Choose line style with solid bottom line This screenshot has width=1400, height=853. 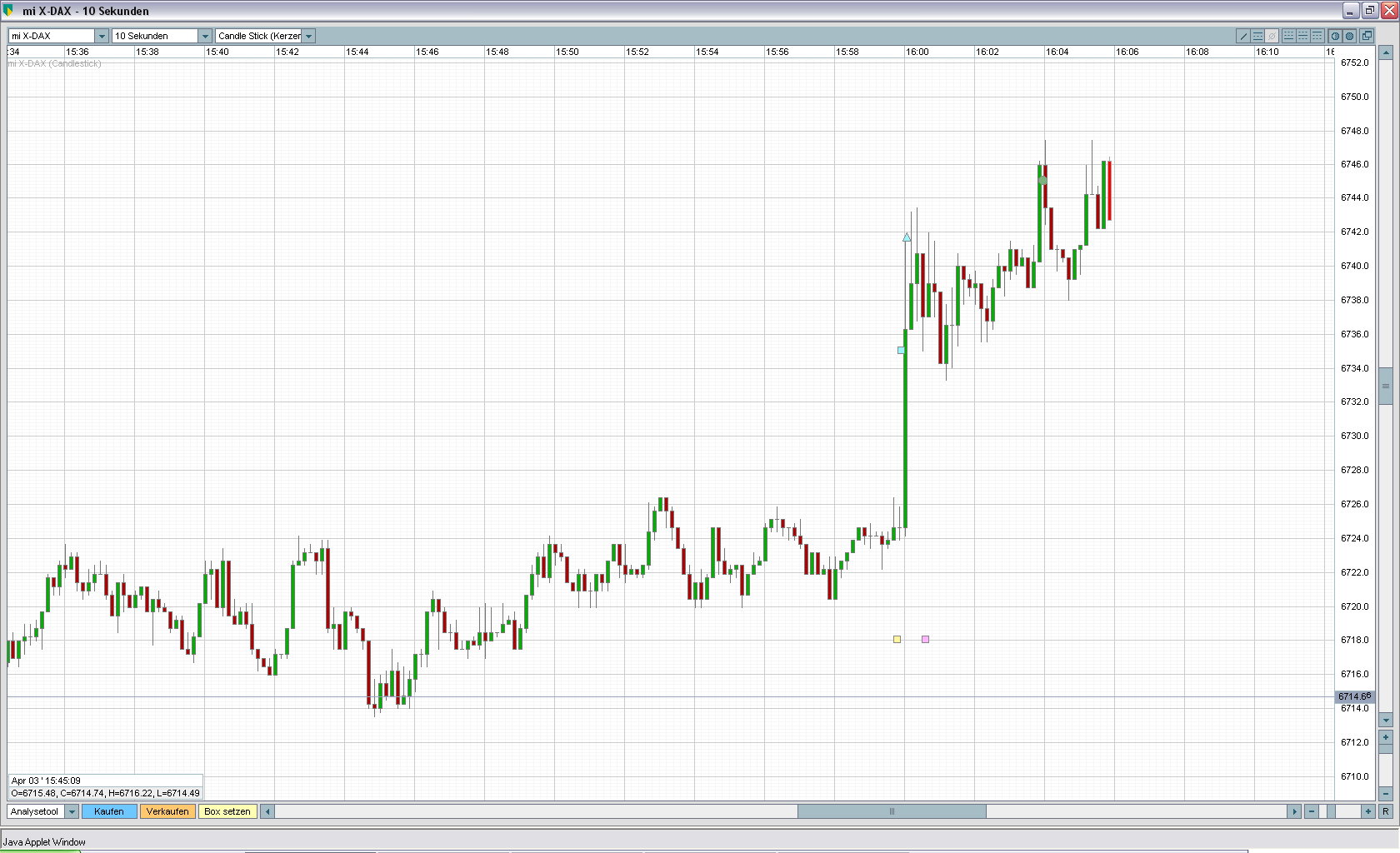(1288, 36)
